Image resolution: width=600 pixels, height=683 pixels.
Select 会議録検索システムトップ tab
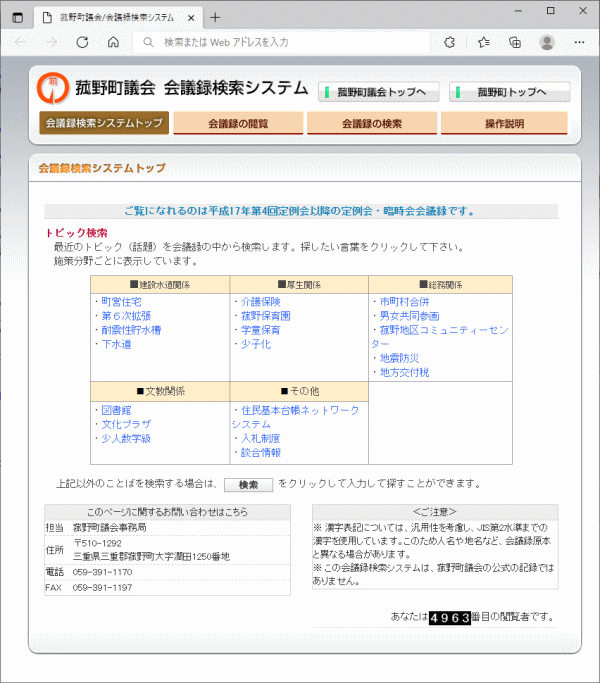(x=104, y=123)
